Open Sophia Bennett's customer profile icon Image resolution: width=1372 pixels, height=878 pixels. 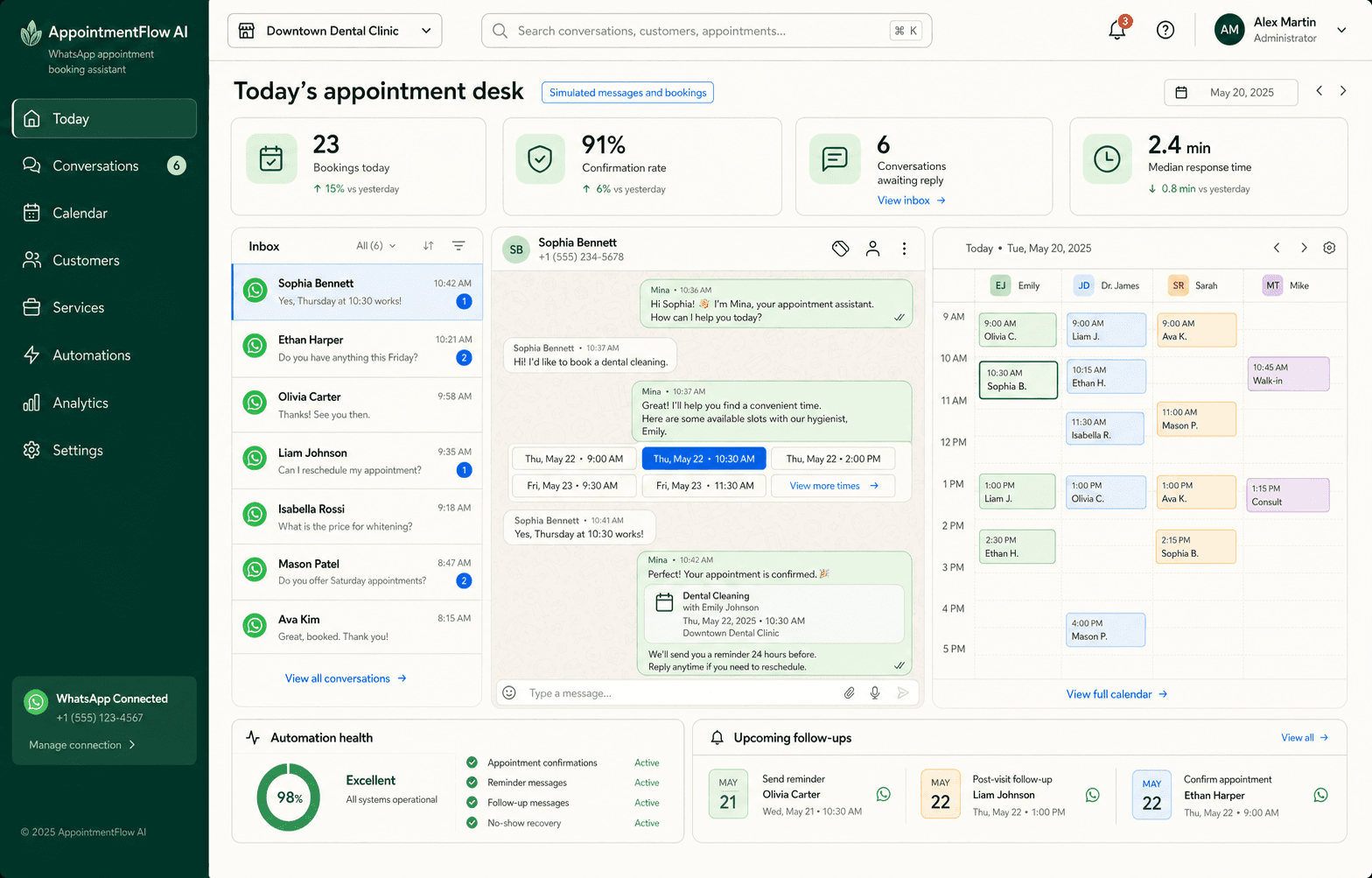pos(872,249)
